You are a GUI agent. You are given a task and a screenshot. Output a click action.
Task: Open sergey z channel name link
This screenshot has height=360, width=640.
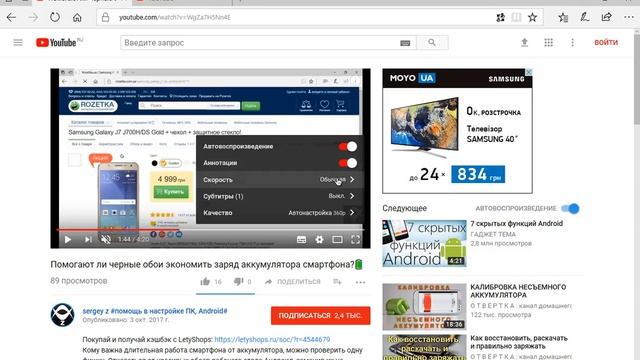[x=155, y=311]
